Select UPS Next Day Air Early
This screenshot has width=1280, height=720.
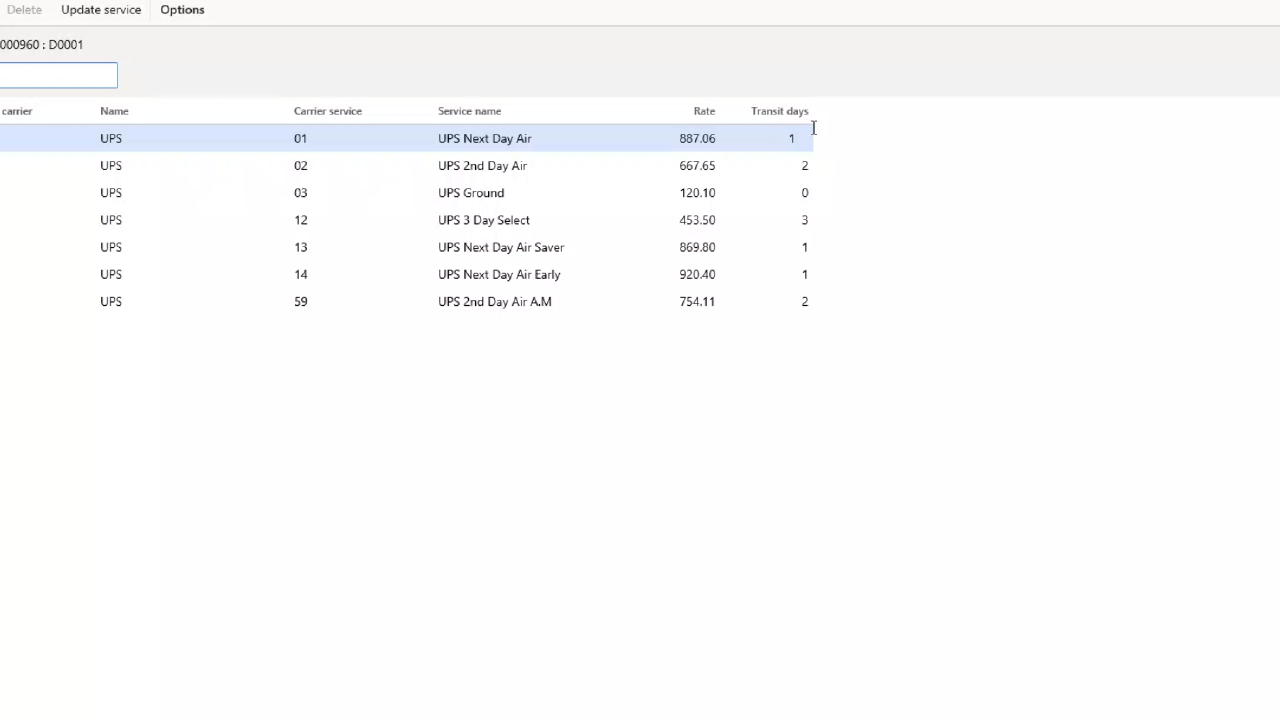499,274
